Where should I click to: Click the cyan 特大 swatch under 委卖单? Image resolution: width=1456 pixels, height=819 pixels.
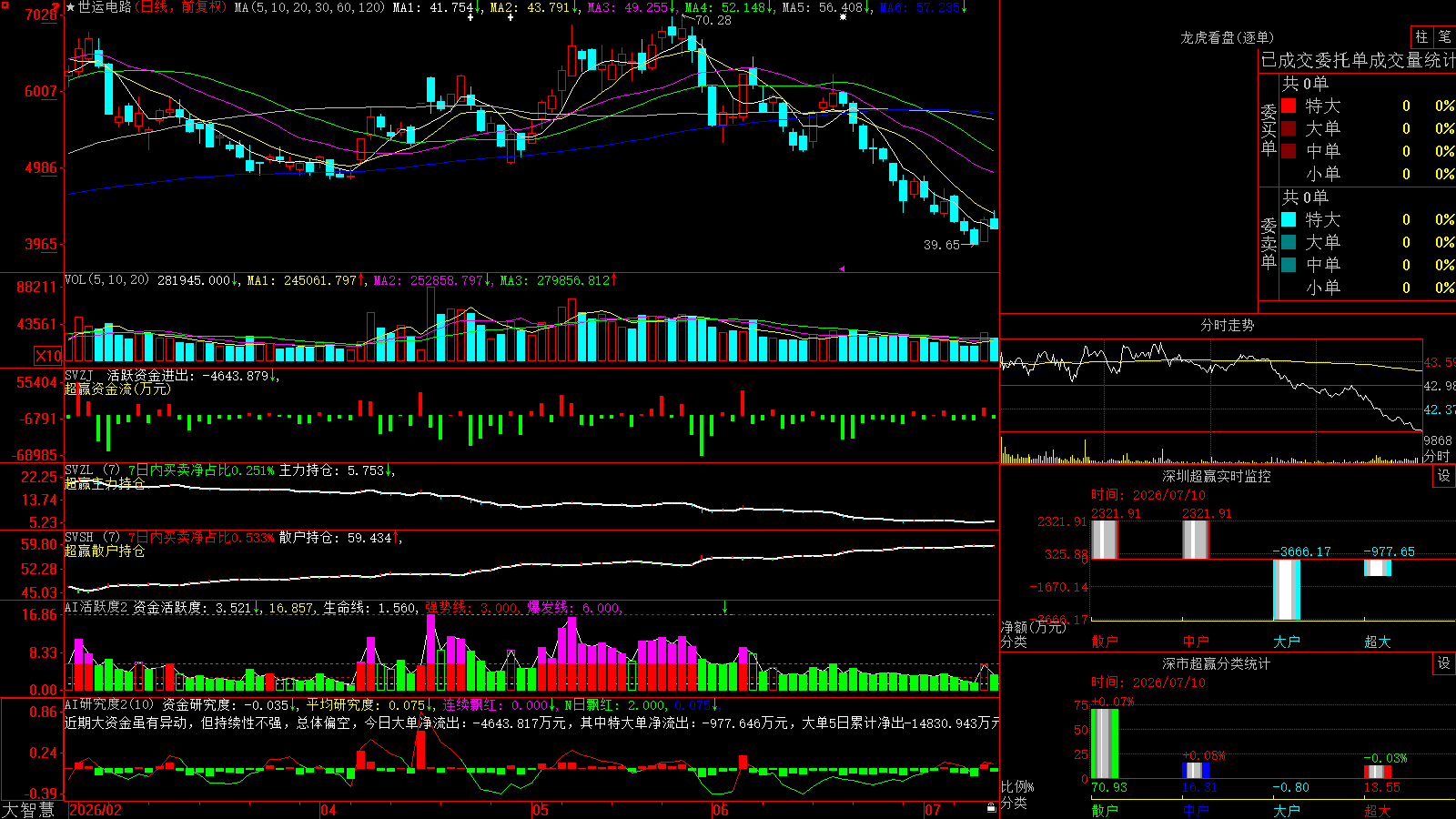[x=1289, y=219]
